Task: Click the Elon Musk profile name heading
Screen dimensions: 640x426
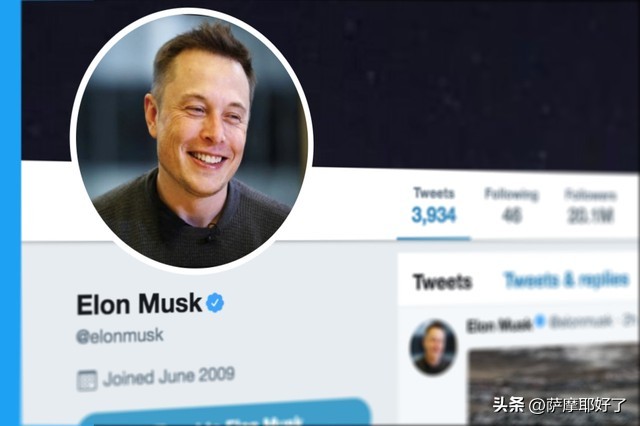Action: pyautogui.click(x=139, y=304)
